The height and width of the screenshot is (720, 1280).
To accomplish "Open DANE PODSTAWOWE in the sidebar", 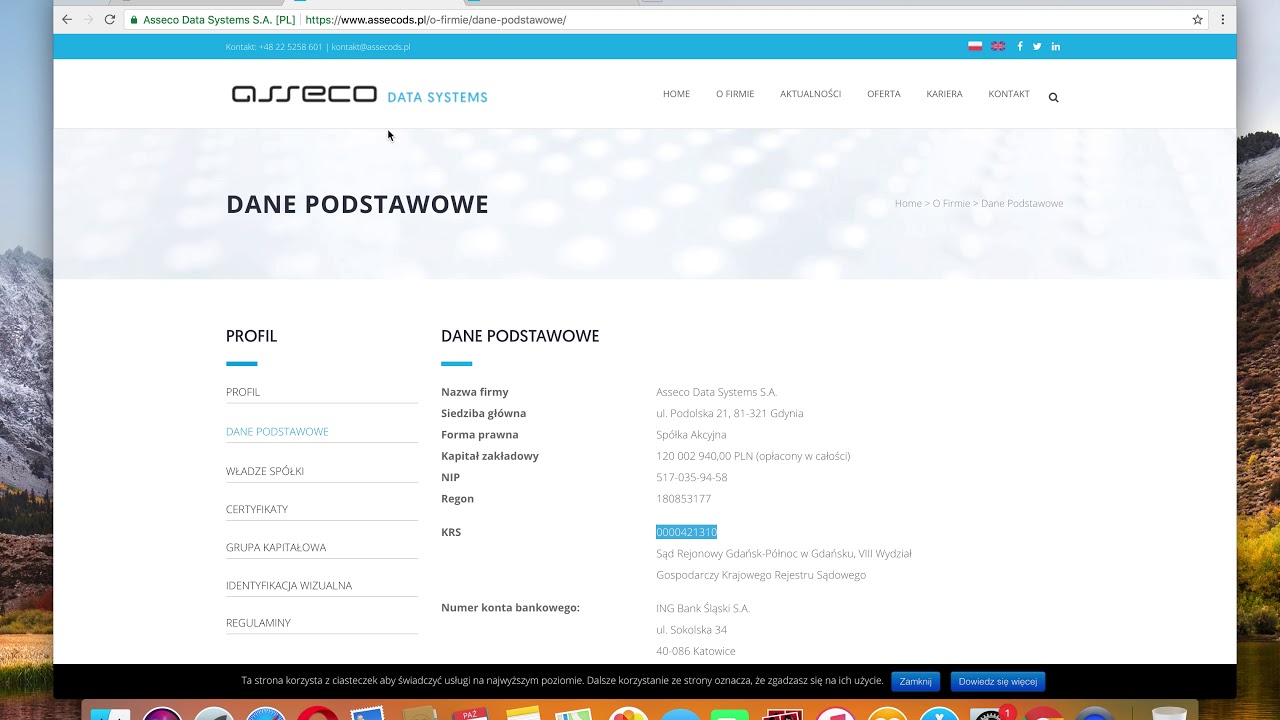I will pos(277,432).
